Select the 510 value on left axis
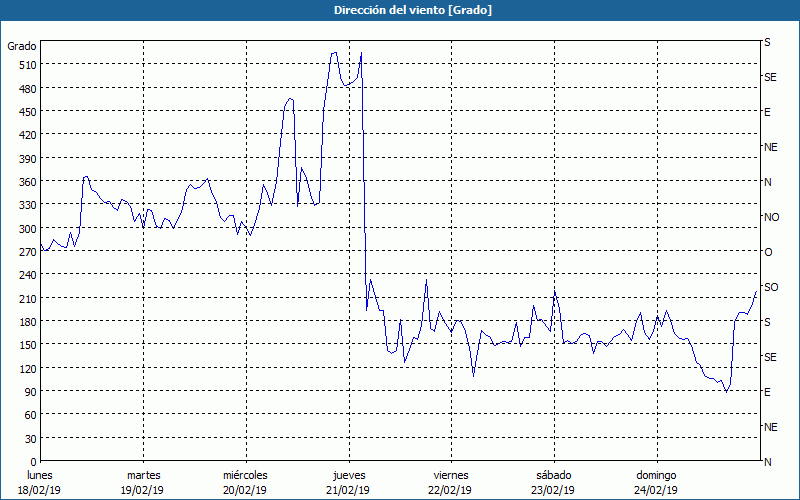The width and height of the screenshot is (800, 500). pos(27,65)
